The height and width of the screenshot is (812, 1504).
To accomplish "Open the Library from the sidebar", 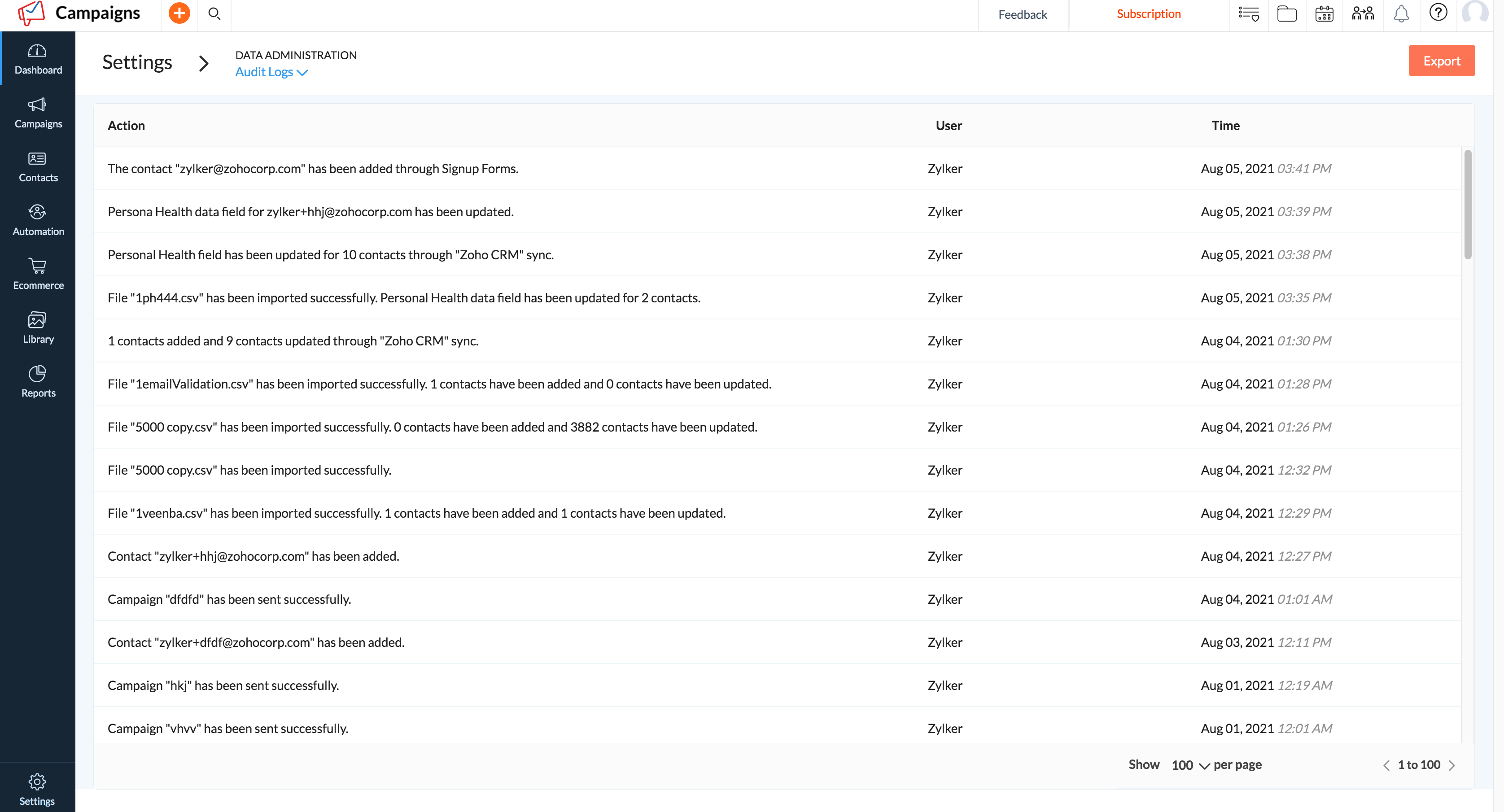I will [x=37, y=328].
